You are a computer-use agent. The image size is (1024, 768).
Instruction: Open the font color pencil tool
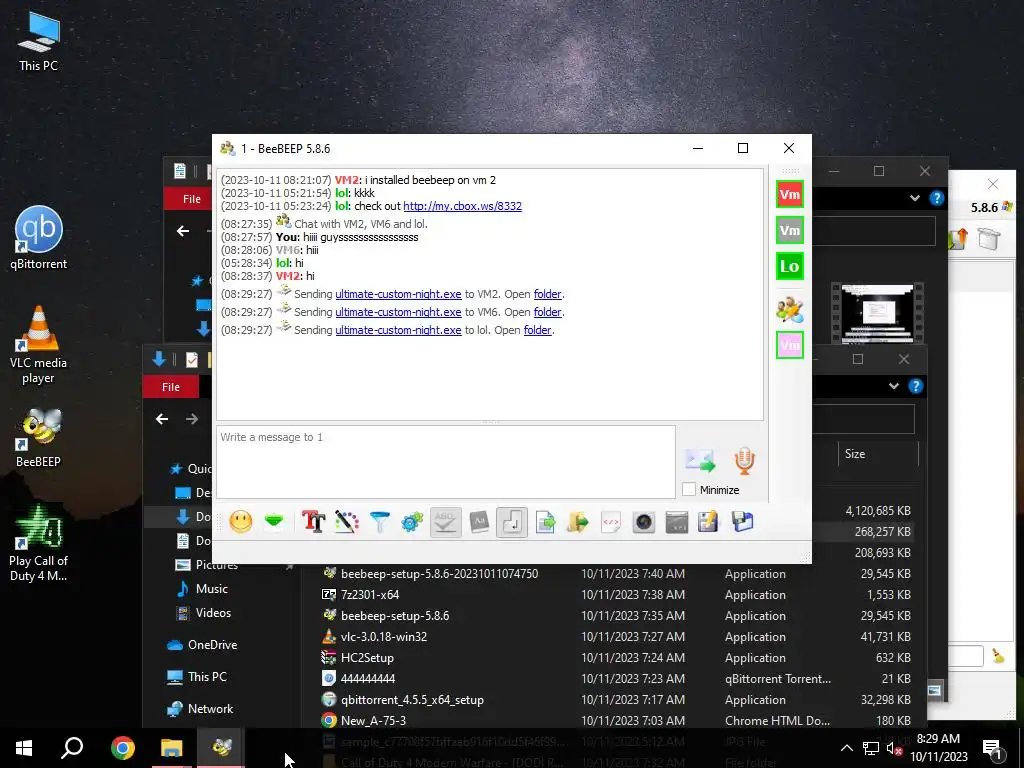(347, 522)
